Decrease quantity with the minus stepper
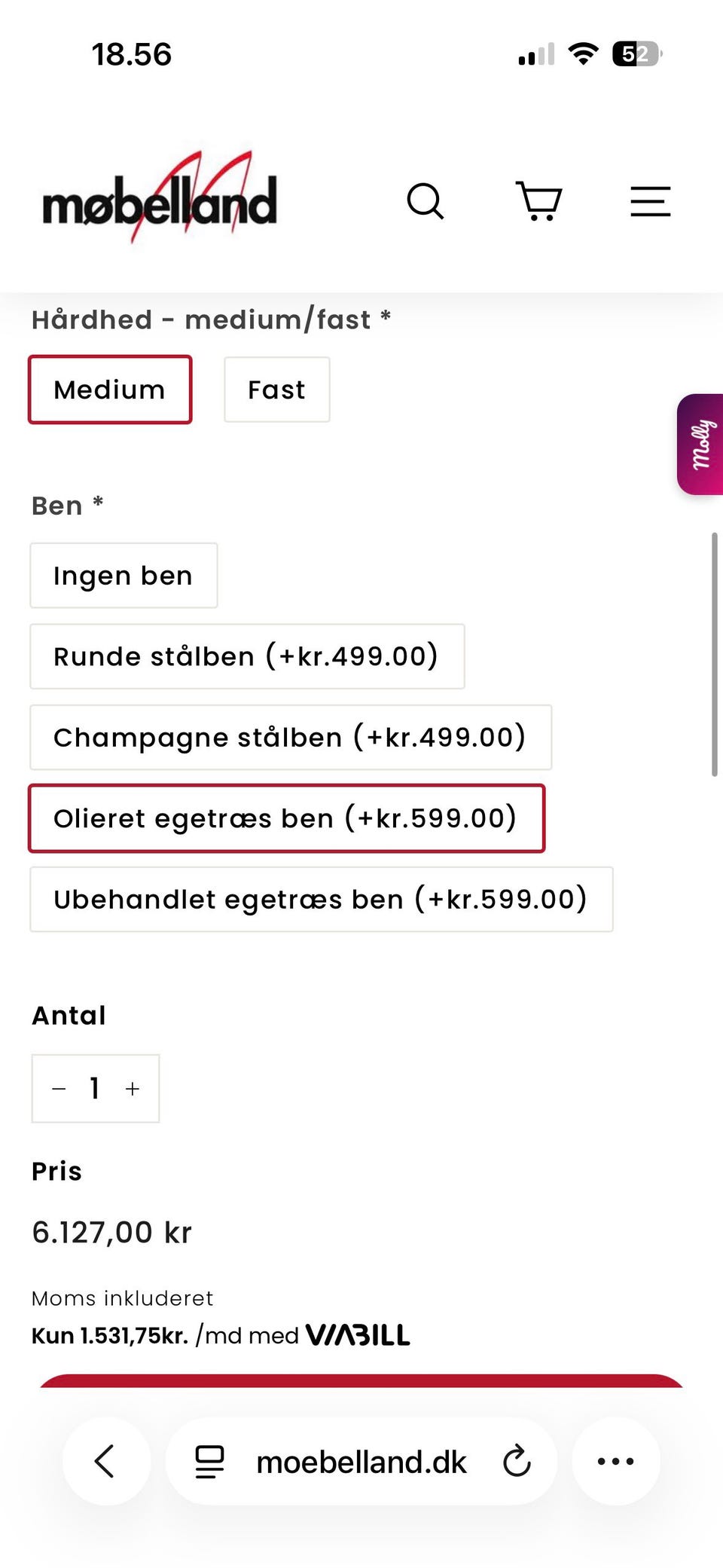723x1568 pixels. point(58,1088)
